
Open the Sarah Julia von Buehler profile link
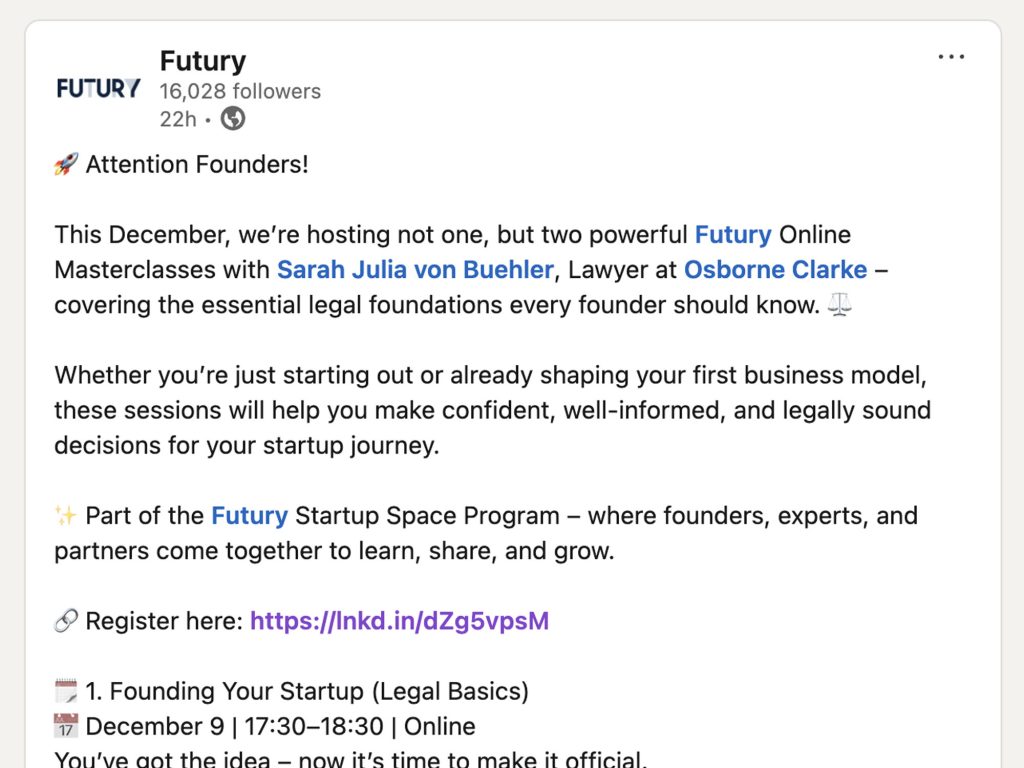coord(416,269)
